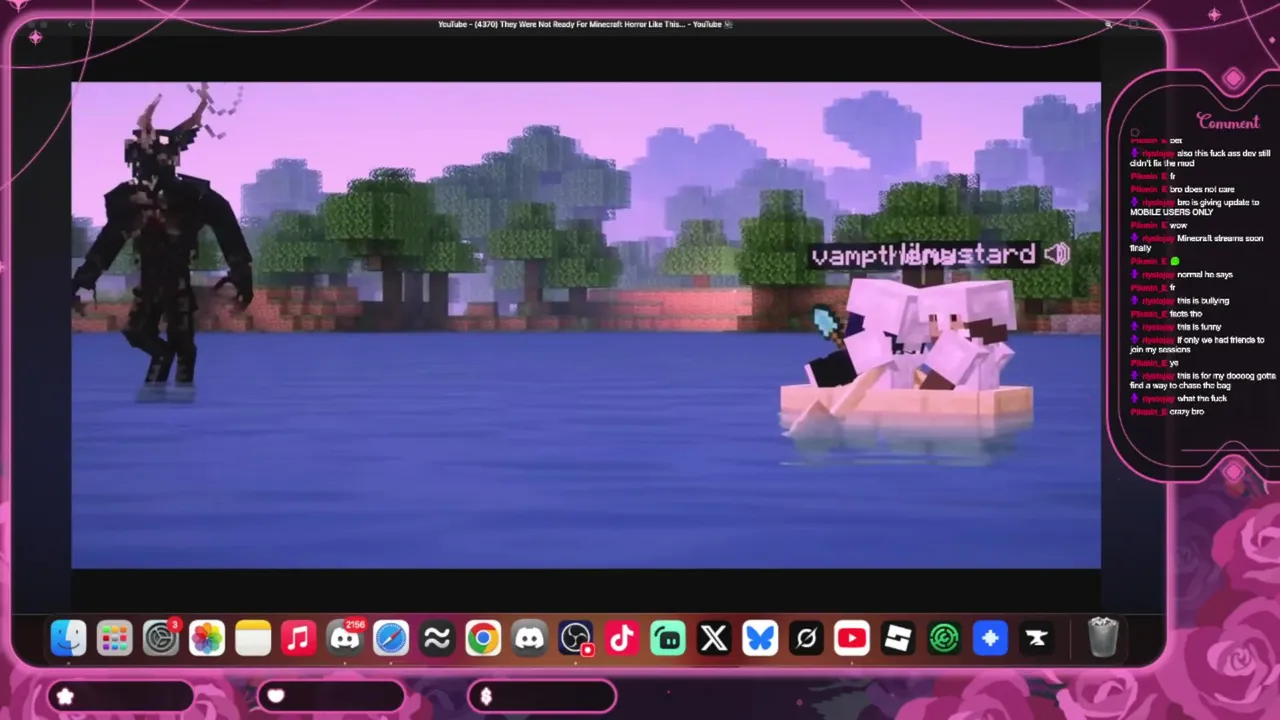Click the chat message "wow"
Image resolution: width=1280 pixels, height=720 pixels.
pos(1178,225)
